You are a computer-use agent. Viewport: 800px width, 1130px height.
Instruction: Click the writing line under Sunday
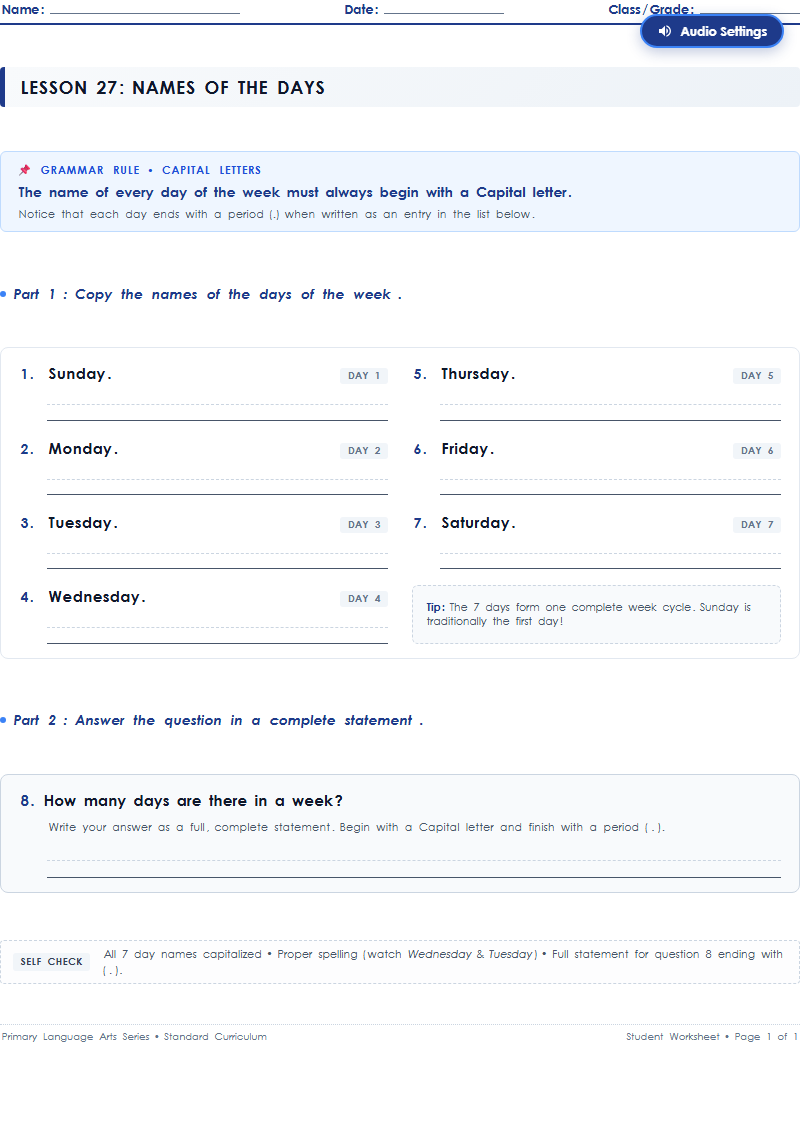217,412
